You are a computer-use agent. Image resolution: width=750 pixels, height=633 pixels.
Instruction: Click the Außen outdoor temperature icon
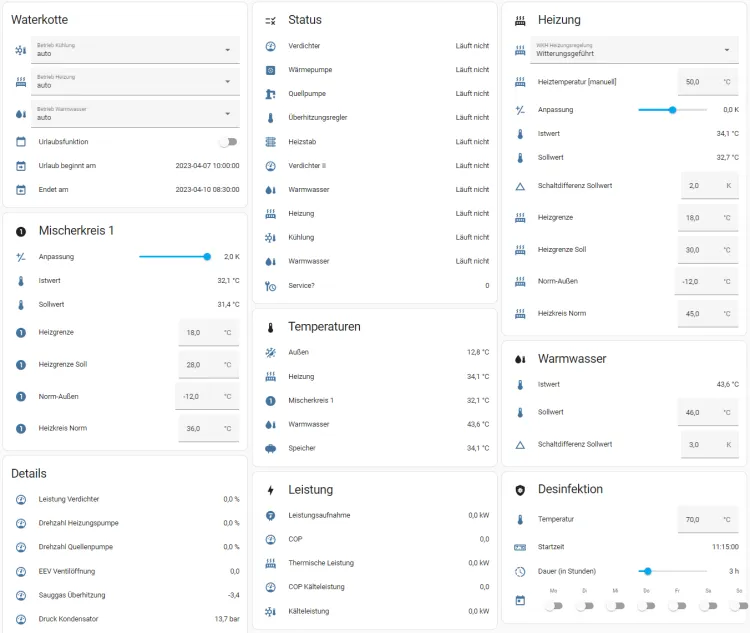[x=270, y=353]
